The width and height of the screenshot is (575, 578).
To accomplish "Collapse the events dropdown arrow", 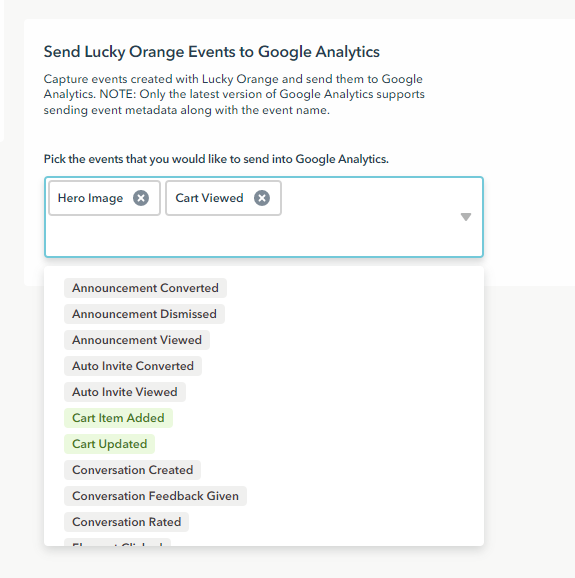I will click(466, 217).
